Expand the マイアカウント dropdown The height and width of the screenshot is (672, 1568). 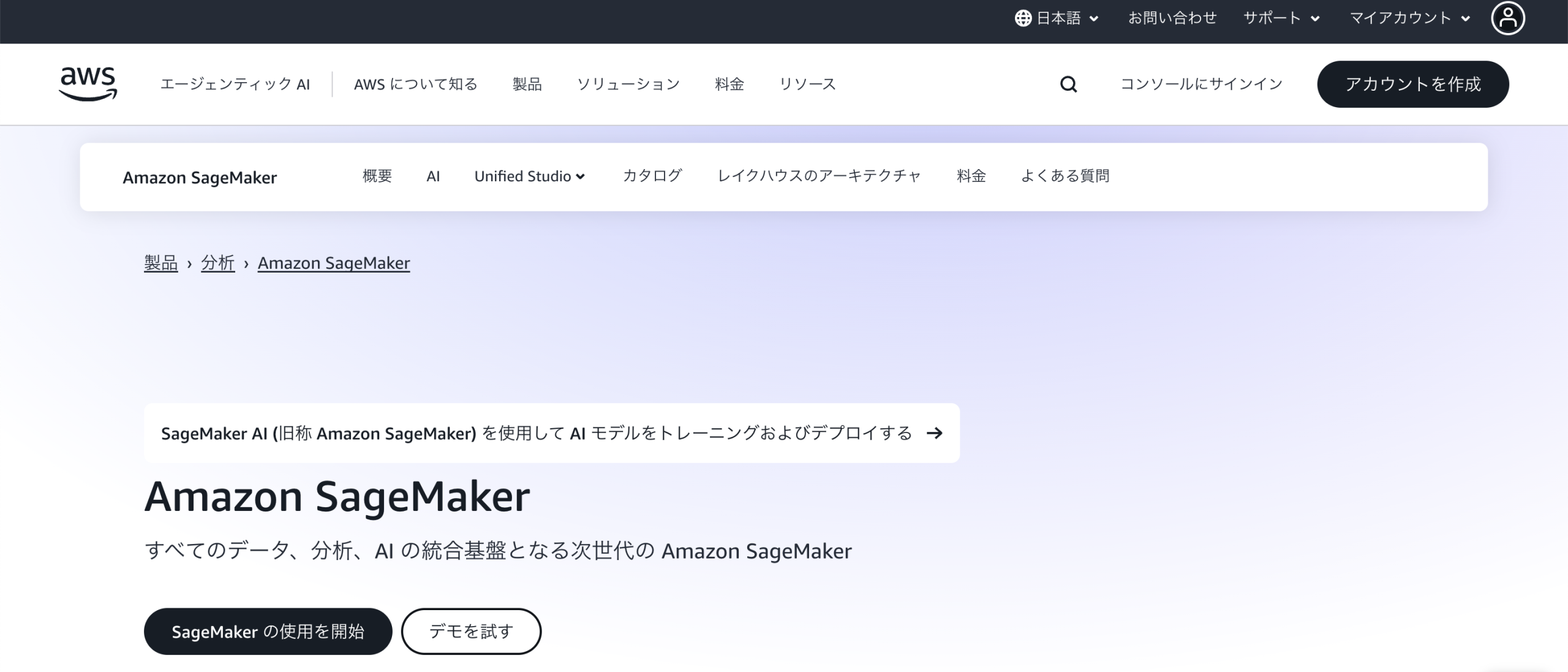[x=1409, y=18]
